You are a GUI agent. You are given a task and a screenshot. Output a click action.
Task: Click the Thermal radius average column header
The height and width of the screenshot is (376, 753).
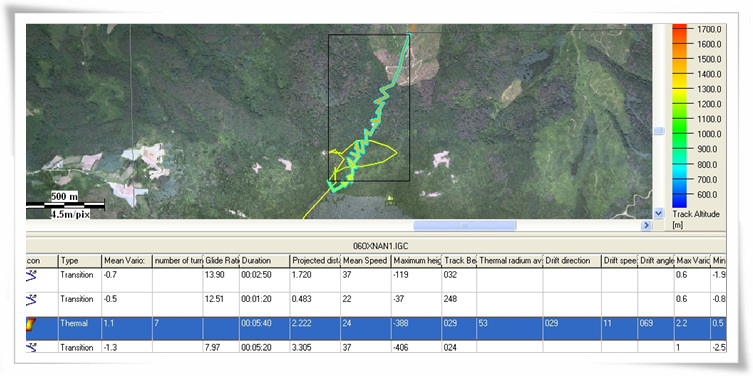point(510,261)
